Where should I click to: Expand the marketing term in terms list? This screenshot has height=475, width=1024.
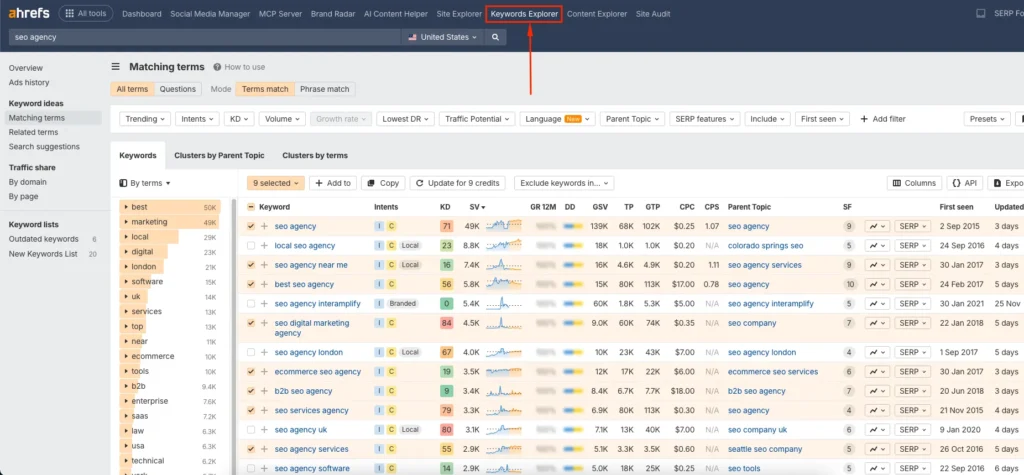pos(125,222)
